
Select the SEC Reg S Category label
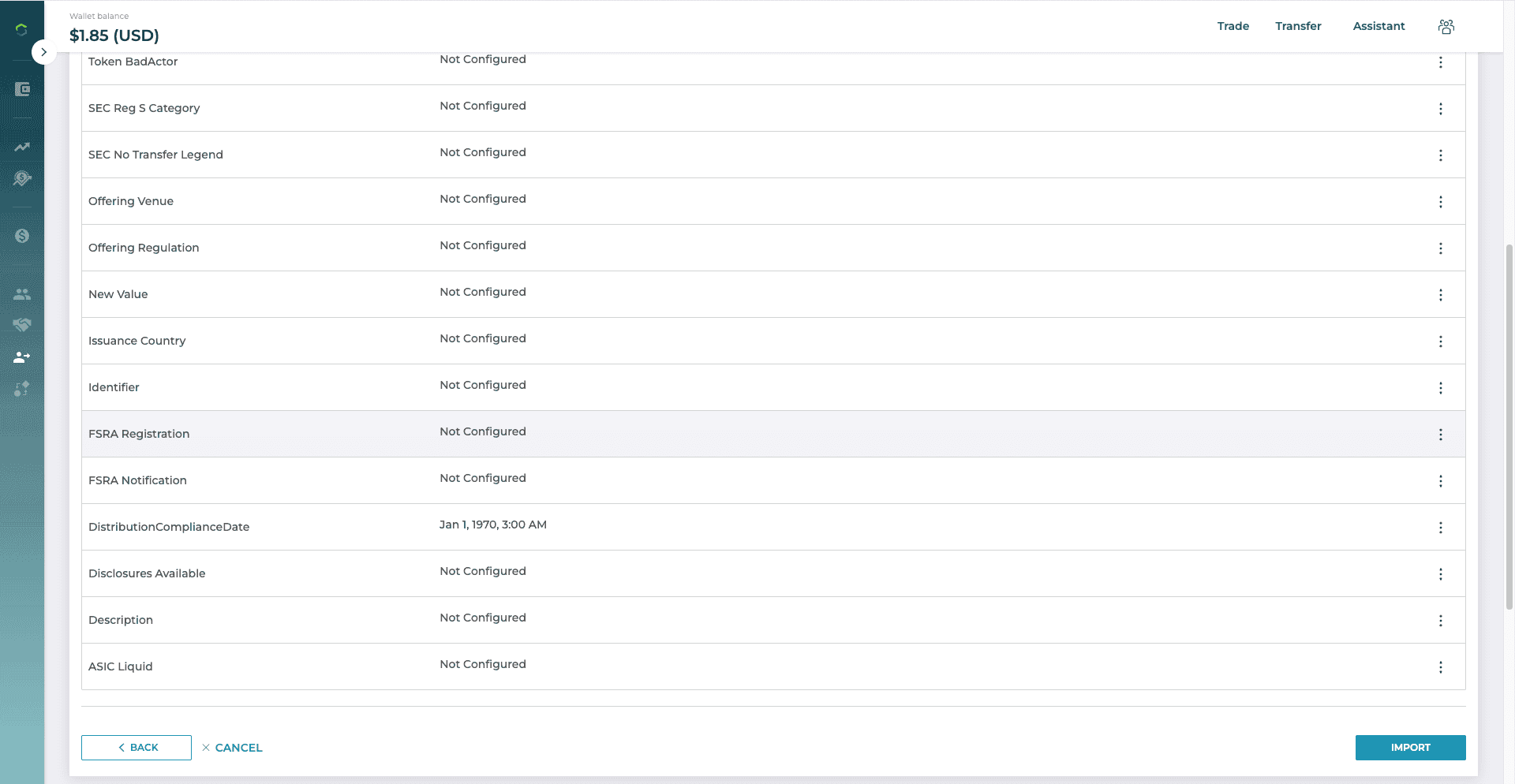coord(144,108)
